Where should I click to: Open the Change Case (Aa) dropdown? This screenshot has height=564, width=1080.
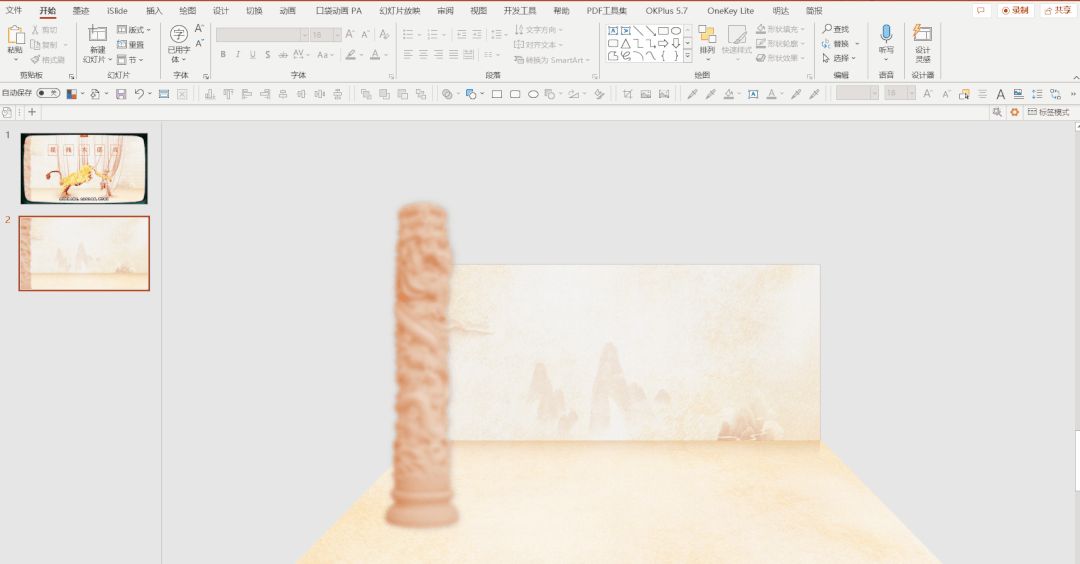point(325,54)
